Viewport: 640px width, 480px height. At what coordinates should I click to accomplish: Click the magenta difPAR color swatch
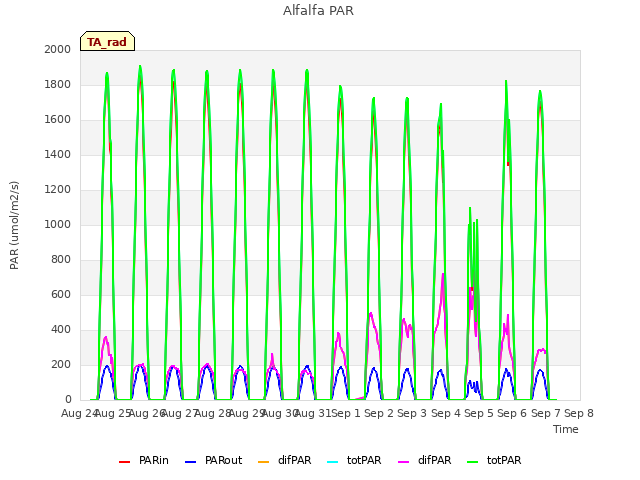[x=403, y=462]
